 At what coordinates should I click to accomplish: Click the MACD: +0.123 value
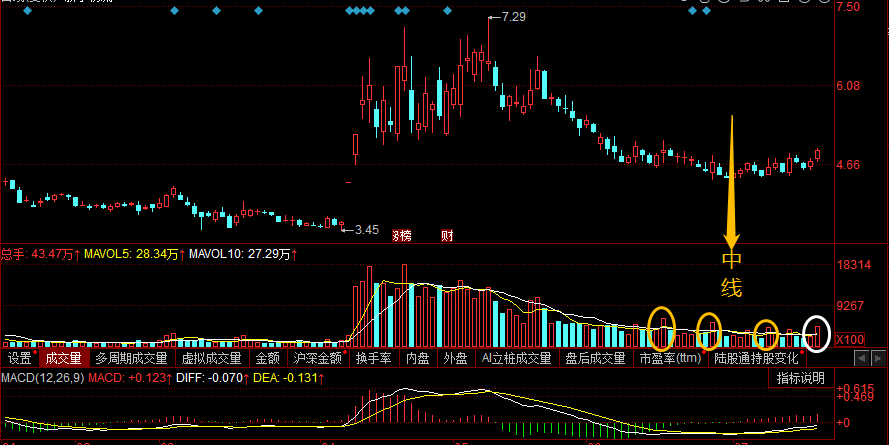pyautogui.click(x=130, y=378)
